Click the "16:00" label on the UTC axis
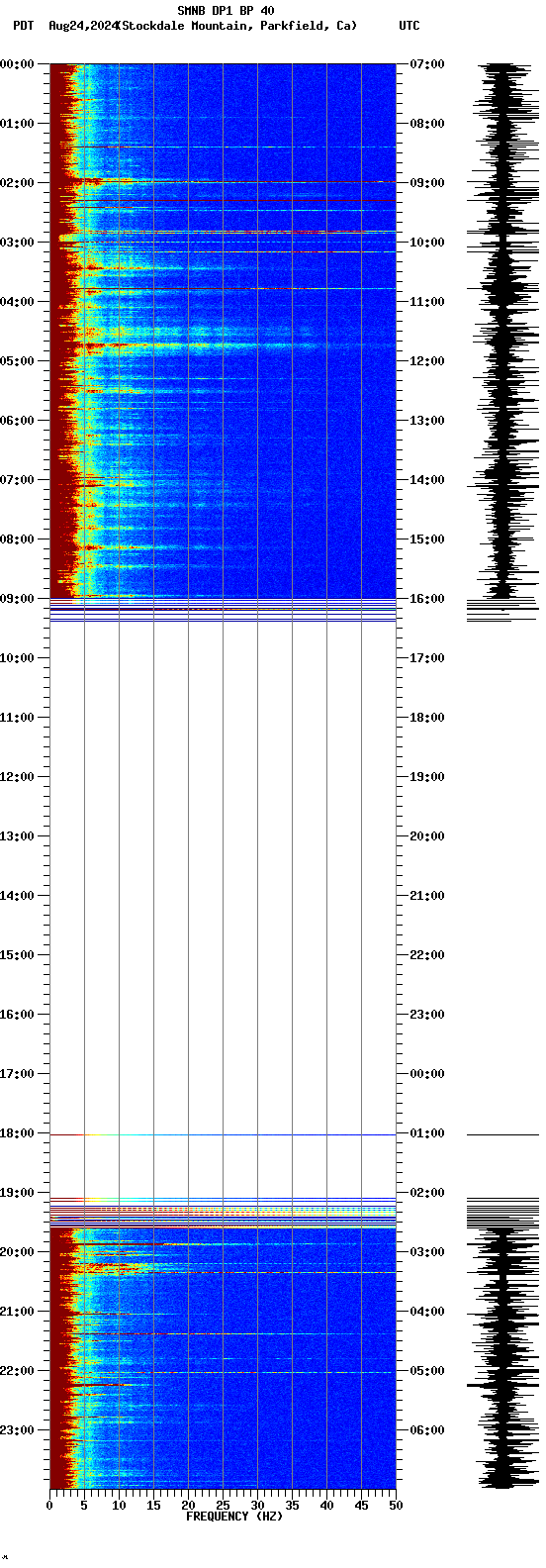The width and height of the screenshot is (546, 1568). point(427,599)
